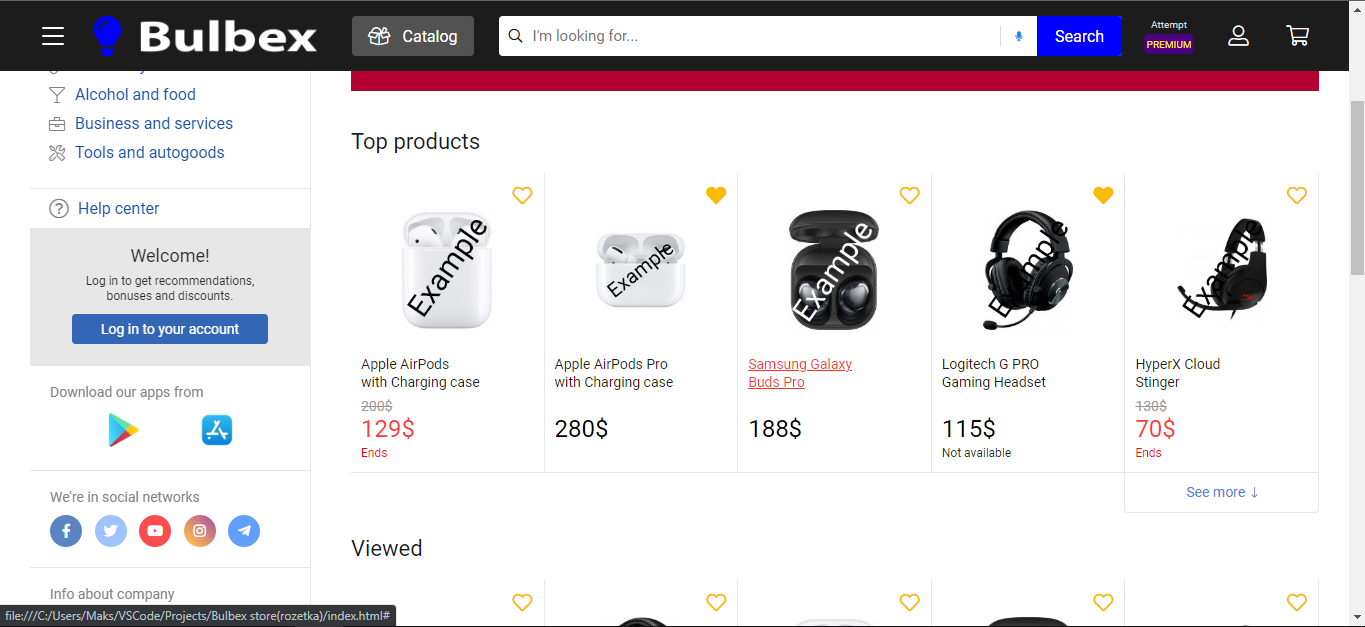Image resolution: width=1365 pixels, height=627 pixels.
Task: Open the Telegram social link
Action: (x=244, y=531)
